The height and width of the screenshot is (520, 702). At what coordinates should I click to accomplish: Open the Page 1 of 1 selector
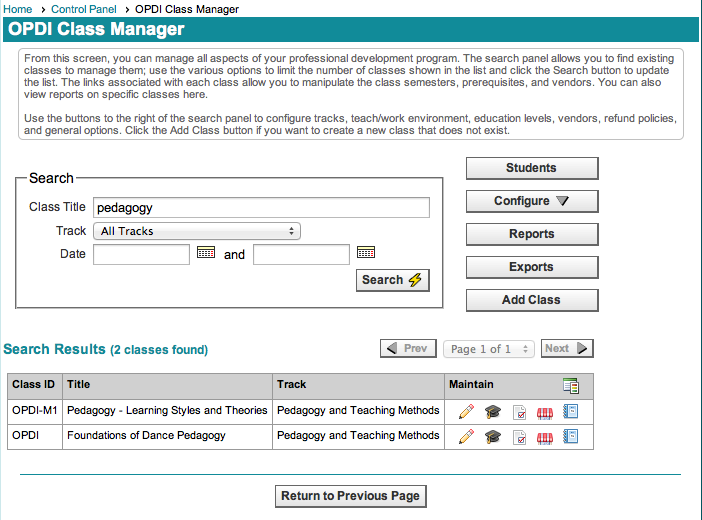(x=489, y=349)
